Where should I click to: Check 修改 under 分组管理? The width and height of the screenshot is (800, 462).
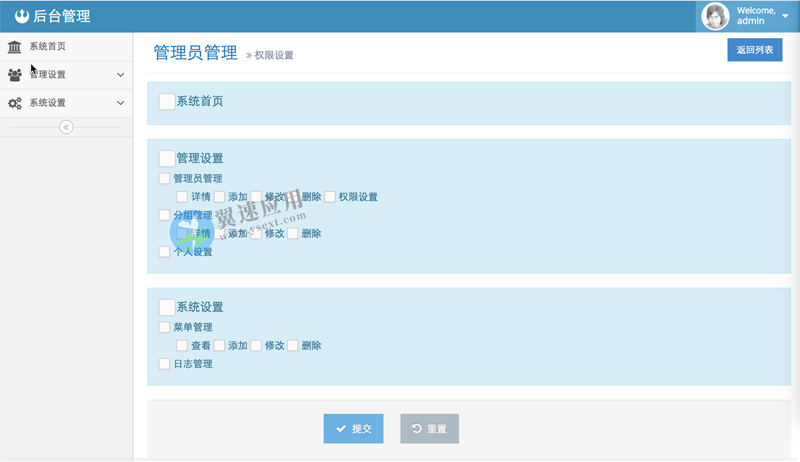256,234
